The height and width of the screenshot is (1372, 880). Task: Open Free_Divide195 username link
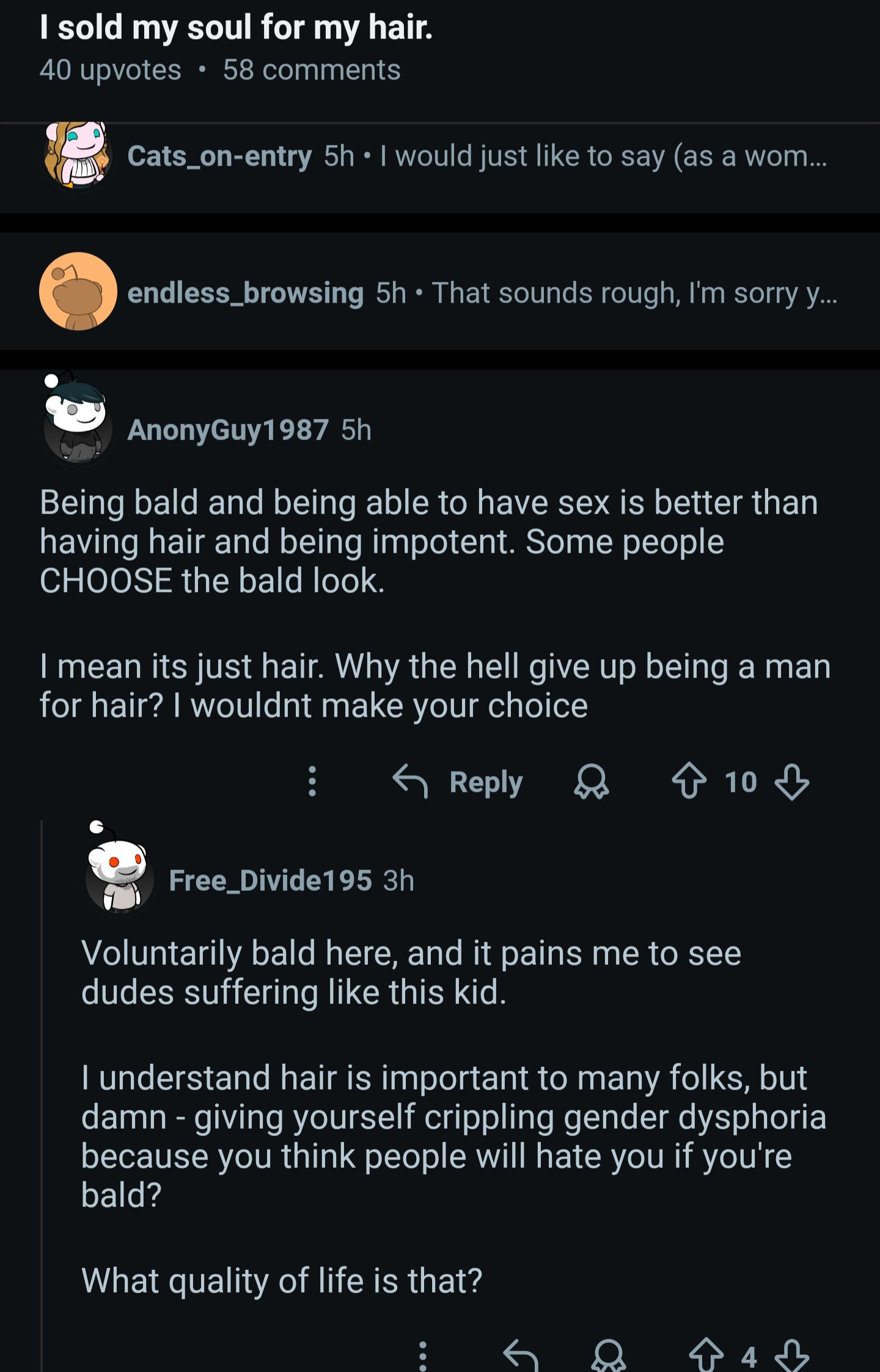270,880
